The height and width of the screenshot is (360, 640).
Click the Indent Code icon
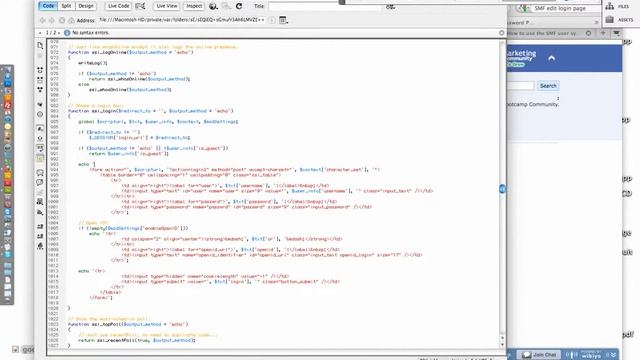(40, 227)
